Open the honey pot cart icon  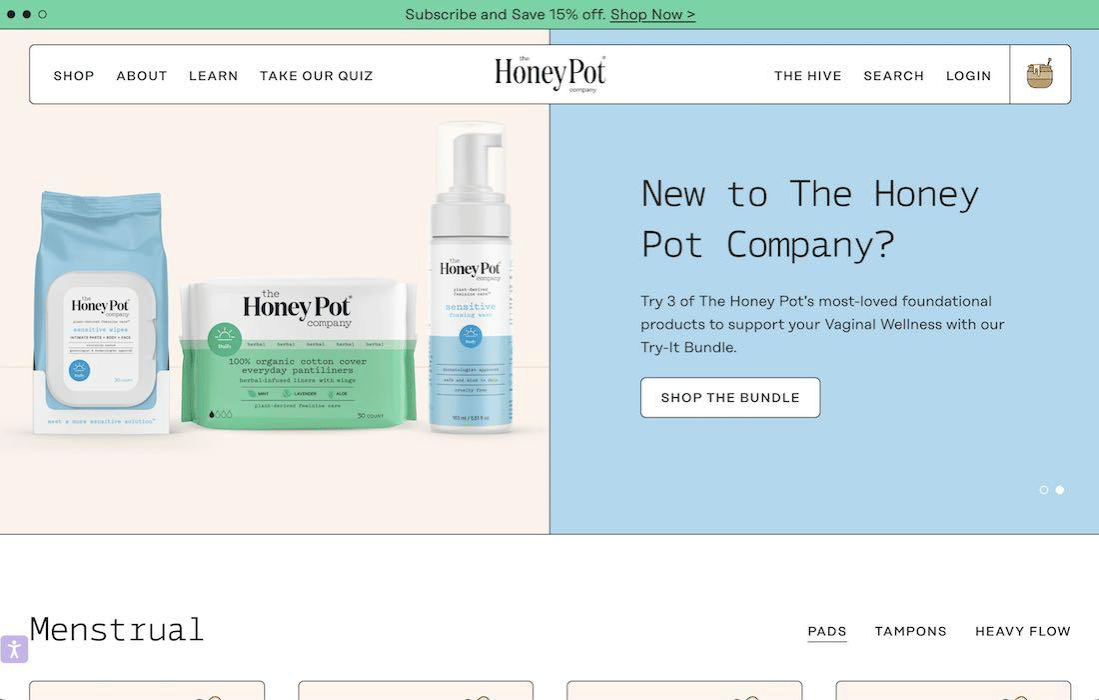(1039, 74)
